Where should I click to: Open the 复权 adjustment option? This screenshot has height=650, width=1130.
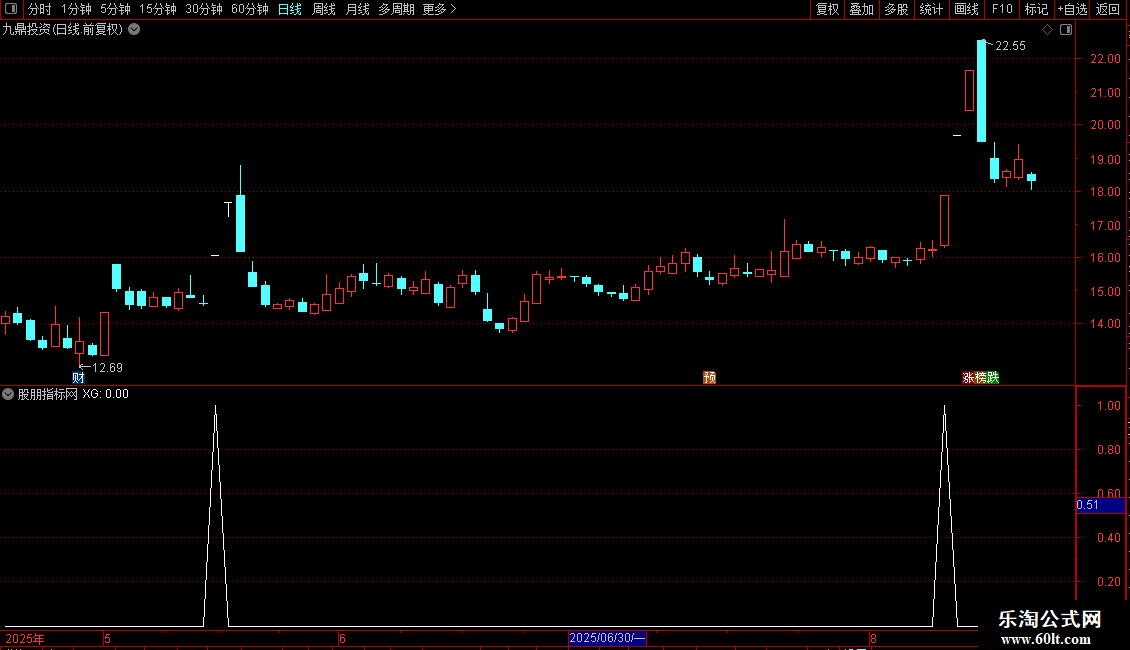(827, 9)
